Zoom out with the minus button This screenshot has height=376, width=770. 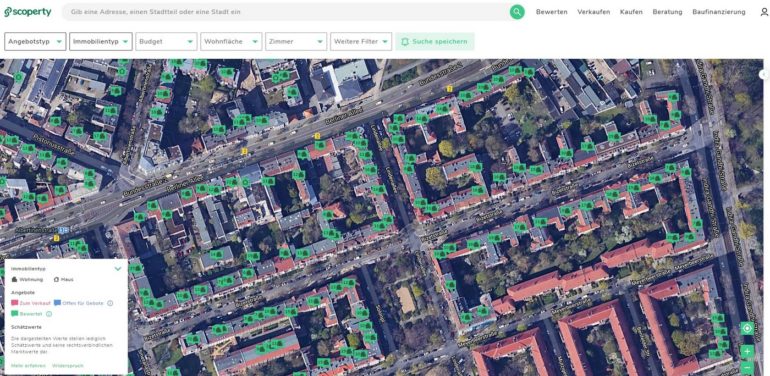coord(747,368)
